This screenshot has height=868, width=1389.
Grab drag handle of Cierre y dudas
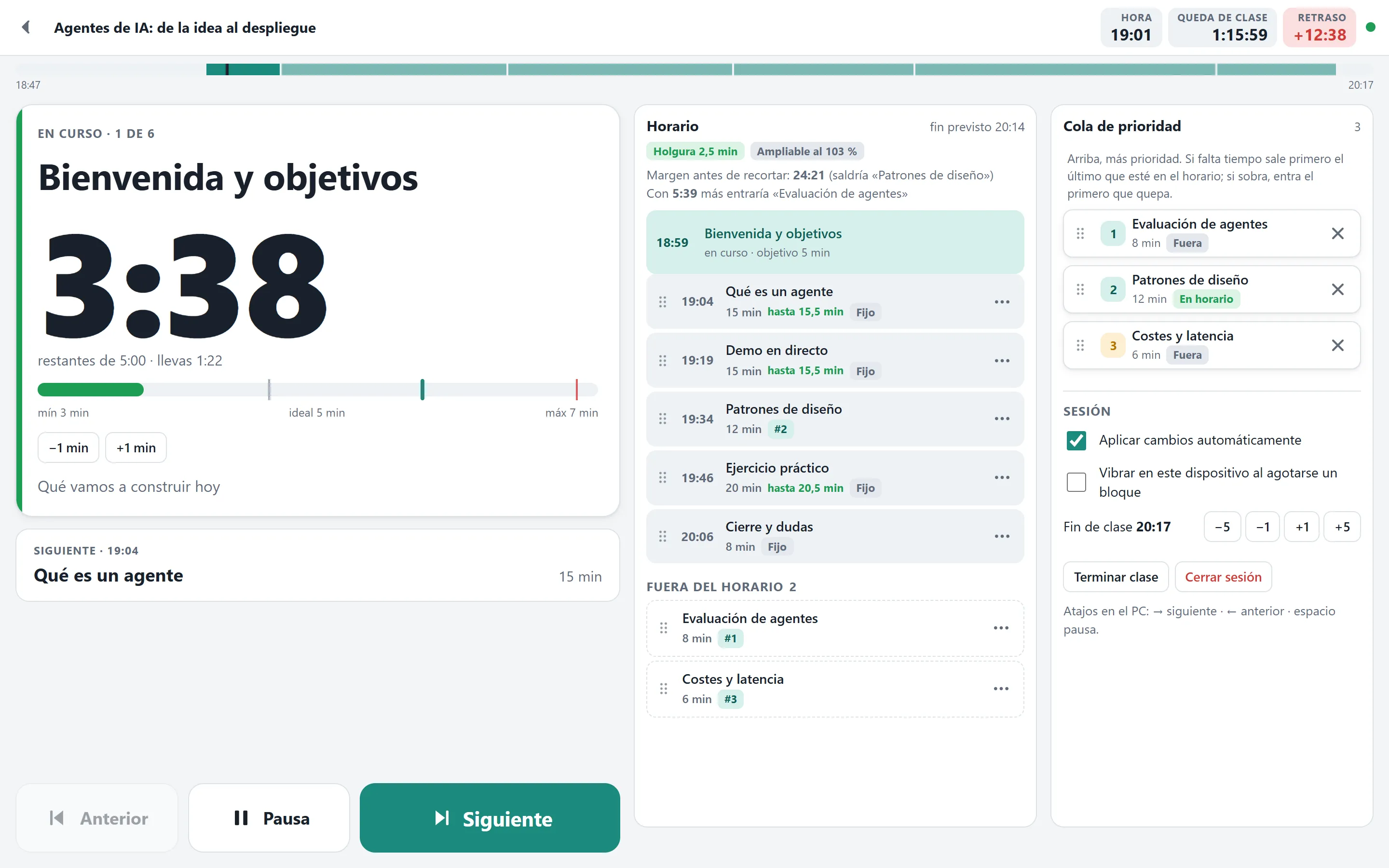click(663, 536)
